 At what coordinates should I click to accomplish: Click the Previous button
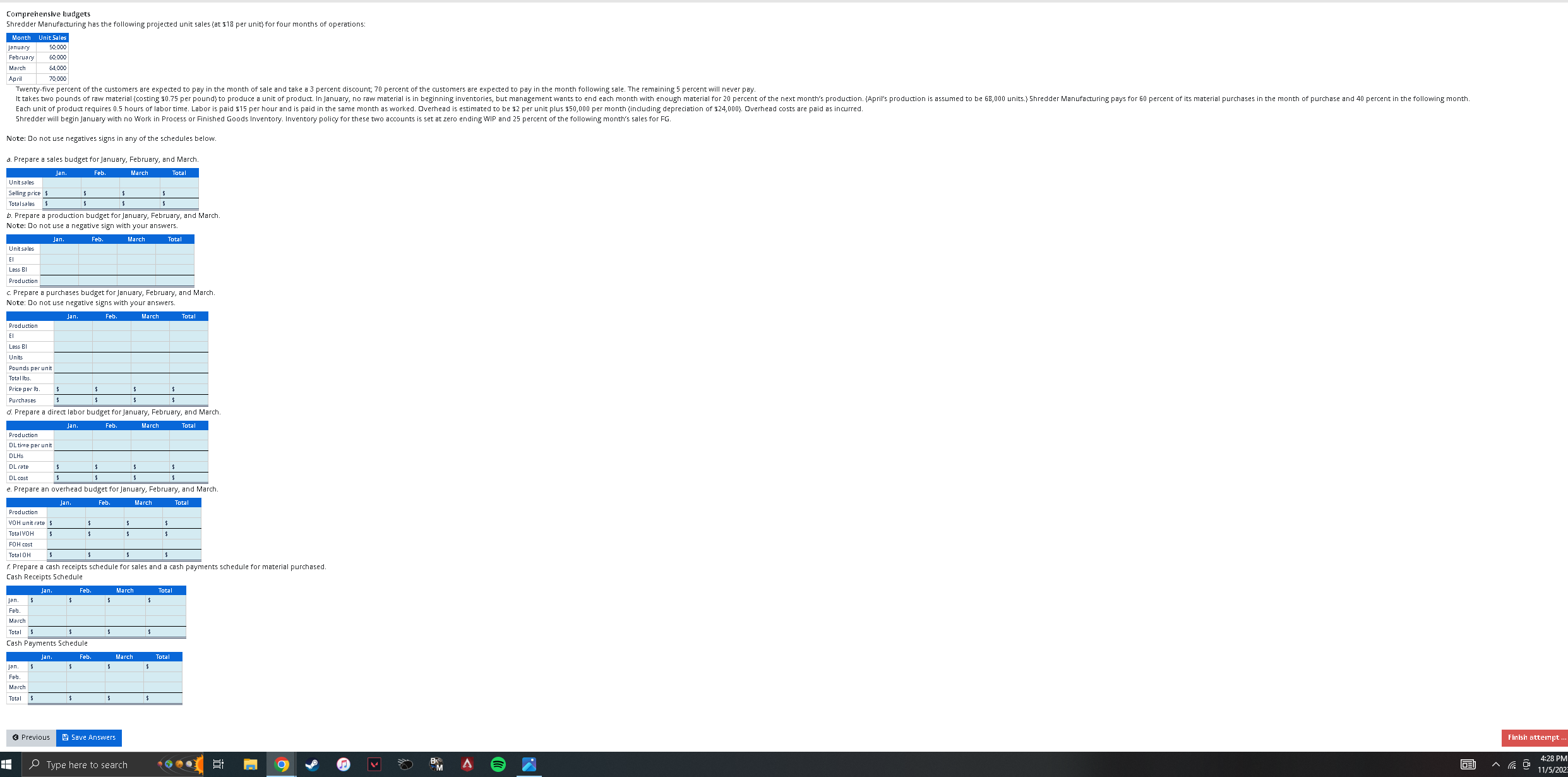[30, 737]
